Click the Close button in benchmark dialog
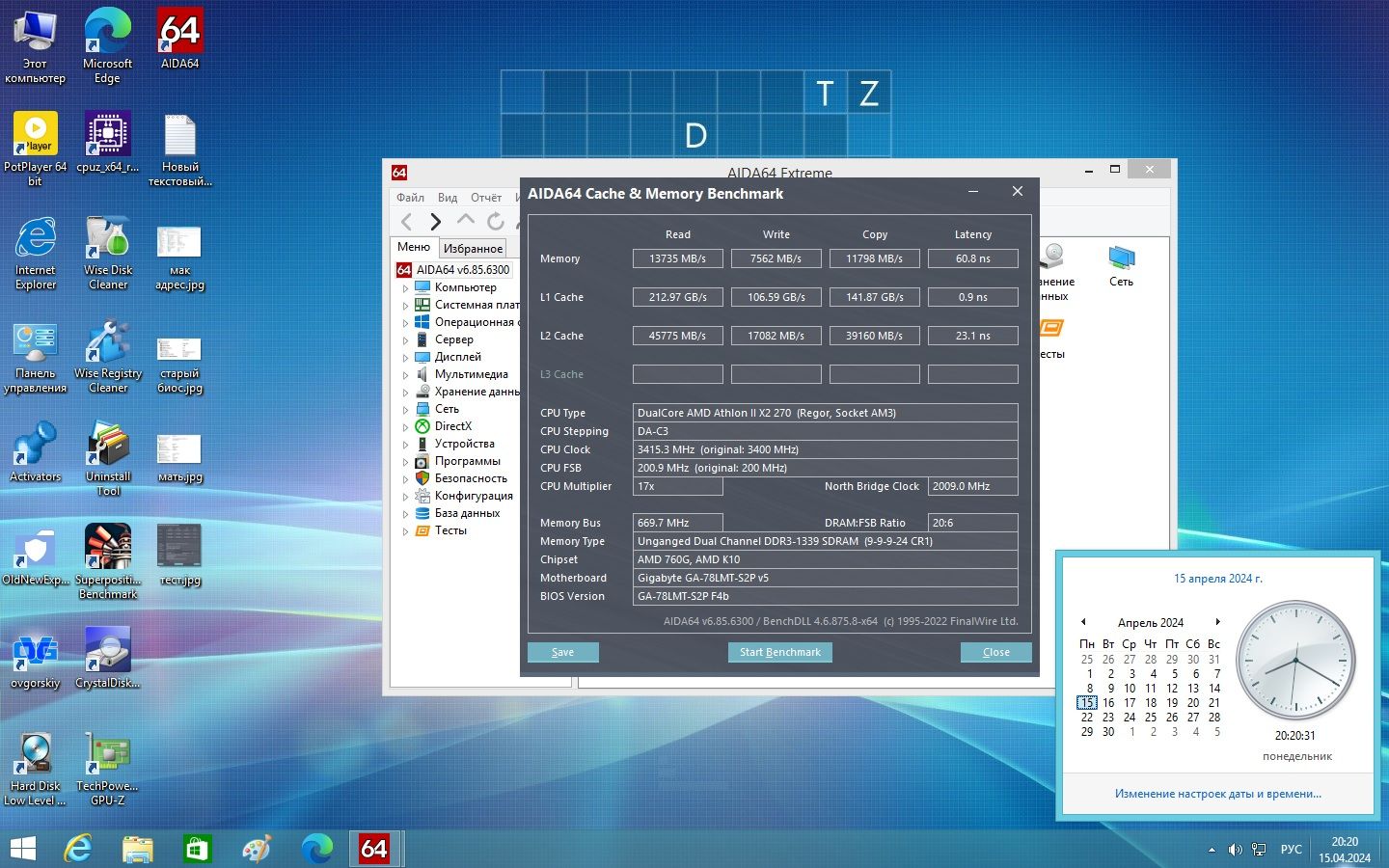The width and height of the screenshot is (1389, 868). pos(996,652)
